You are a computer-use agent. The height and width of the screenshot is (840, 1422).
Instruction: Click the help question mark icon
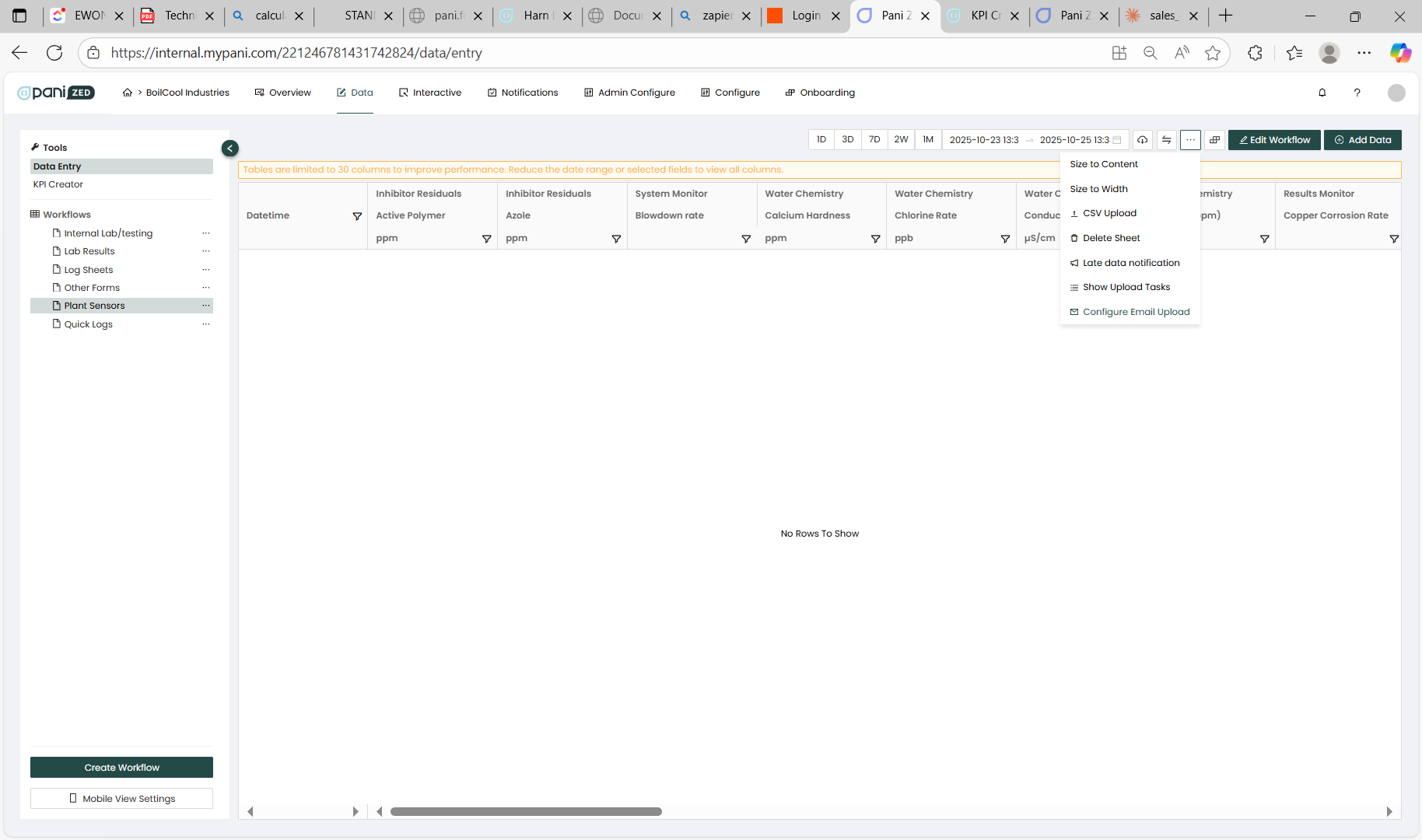(x=1357, y=93)
